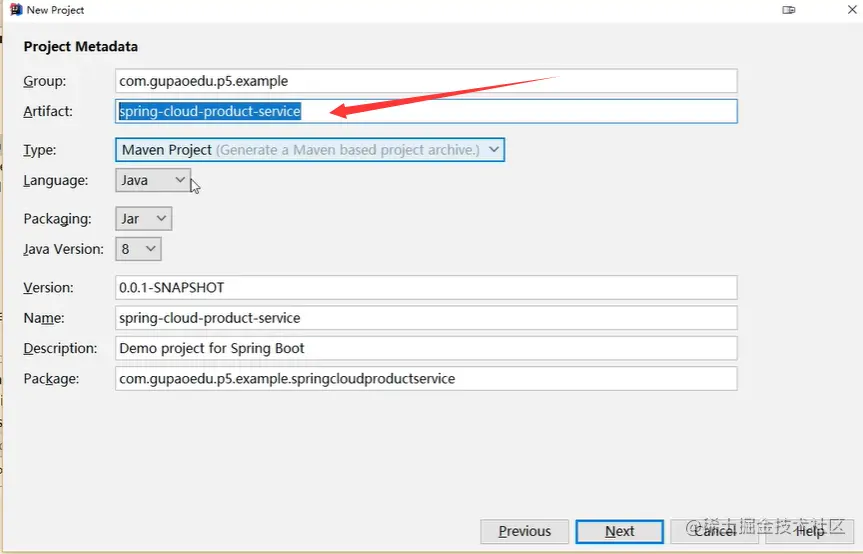Screen dimensions: 863x554
Task: Click the Description field with Demo project text
Action: [x=426, y=348]
